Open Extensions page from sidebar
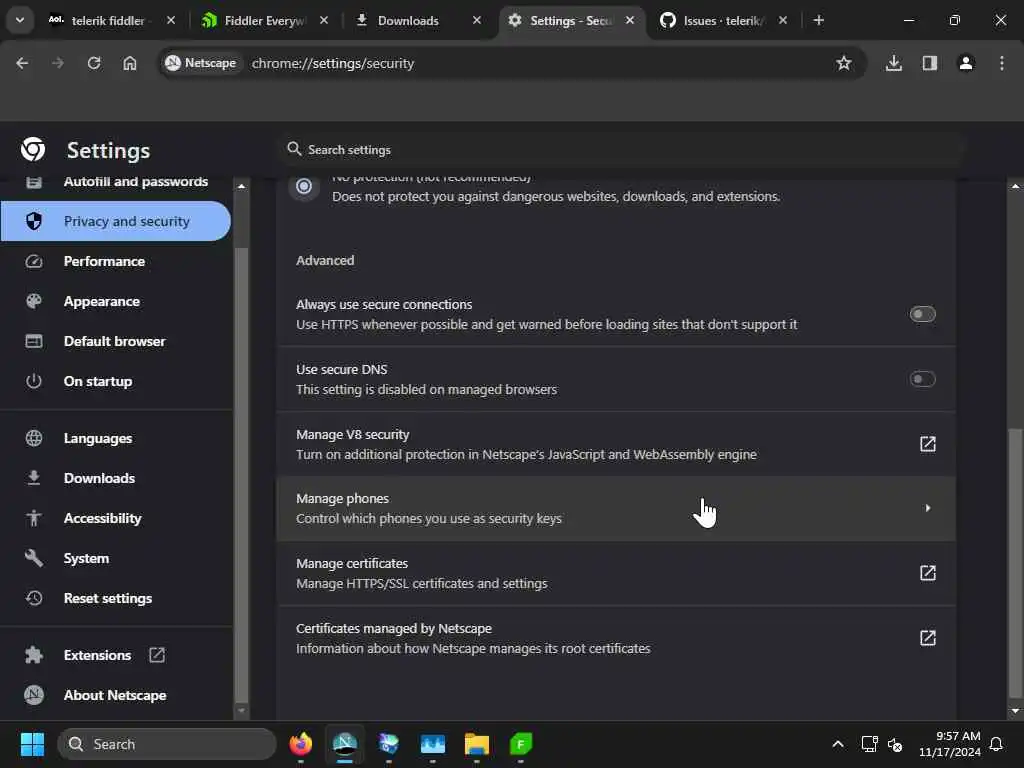 point(116,655)
